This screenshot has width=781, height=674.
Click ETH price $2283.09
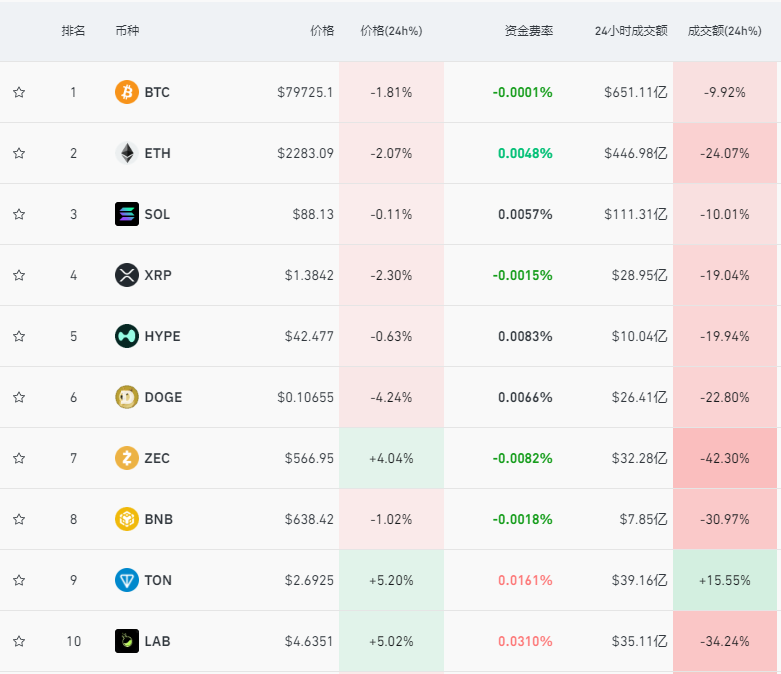coord(305,153)
